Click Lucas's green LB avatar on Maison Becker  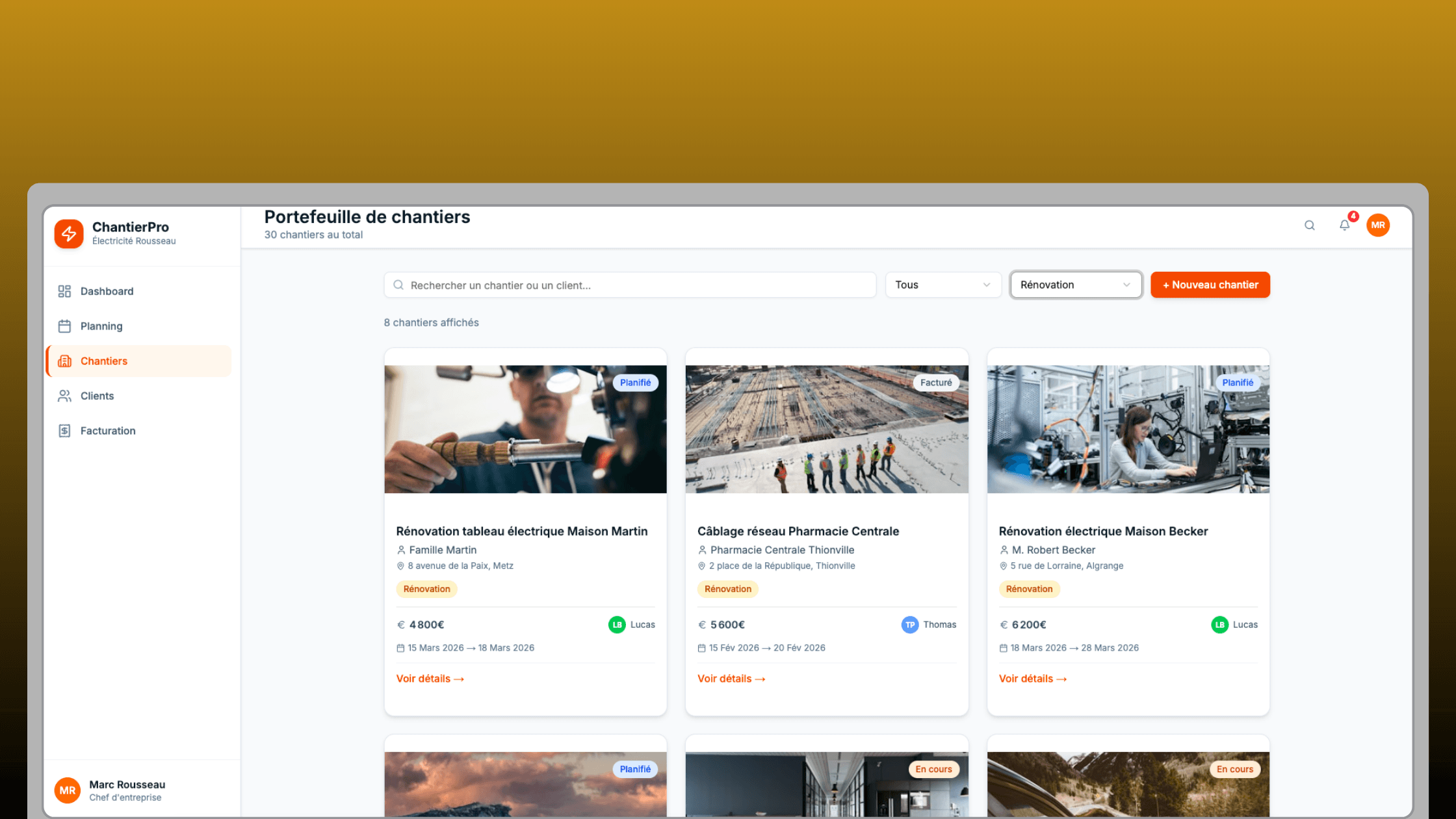tap(1220, 625)
